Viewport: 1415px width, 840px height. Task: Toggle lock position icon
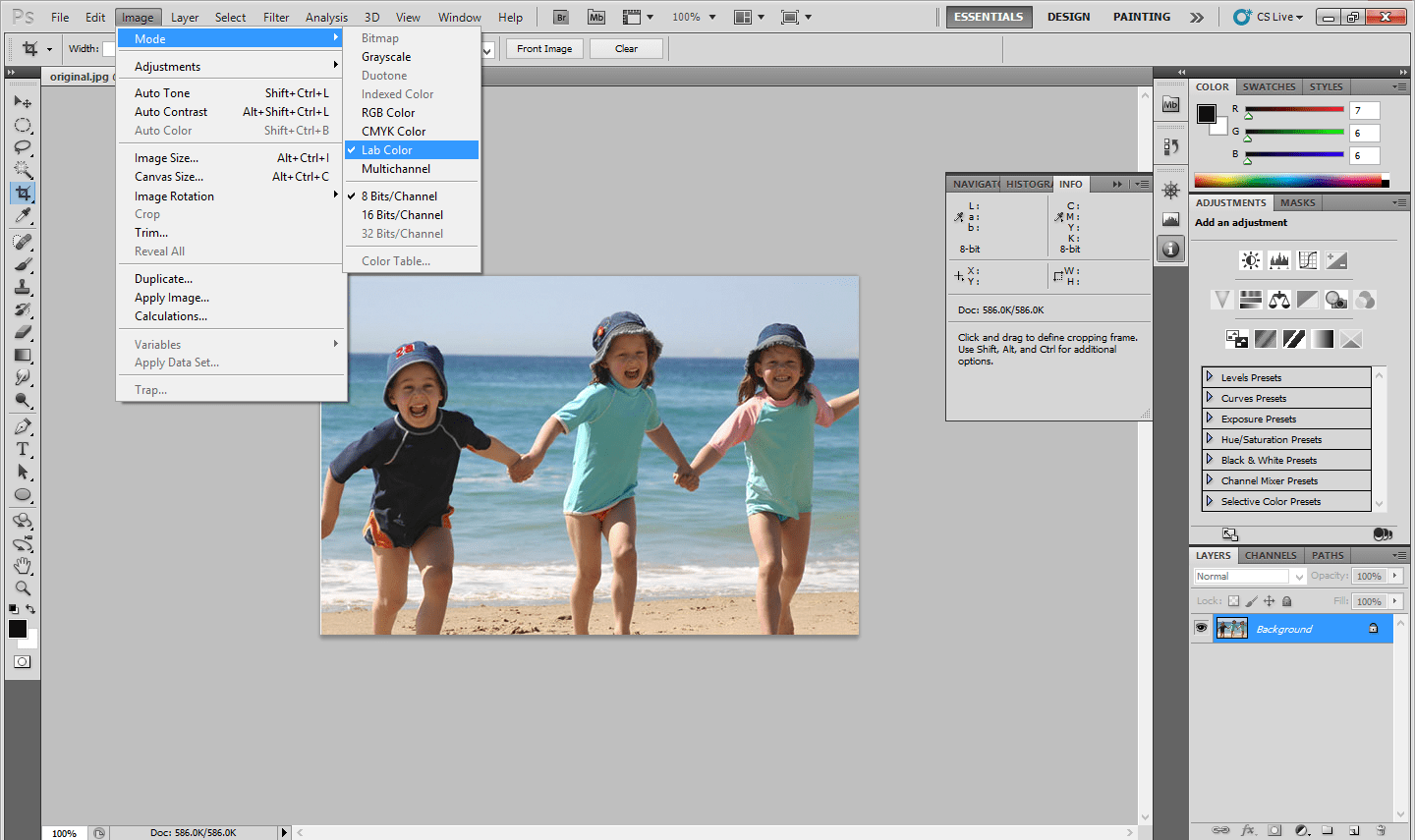click(1270, 601)
